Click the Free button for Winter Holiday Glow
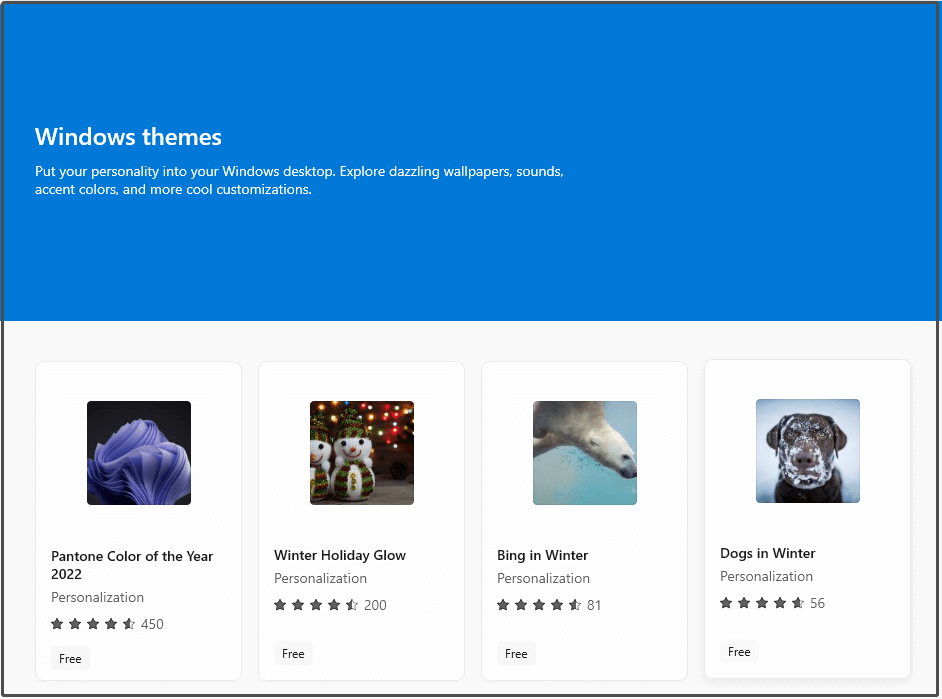Screen dimensions: 942x699 coord(293,654)
